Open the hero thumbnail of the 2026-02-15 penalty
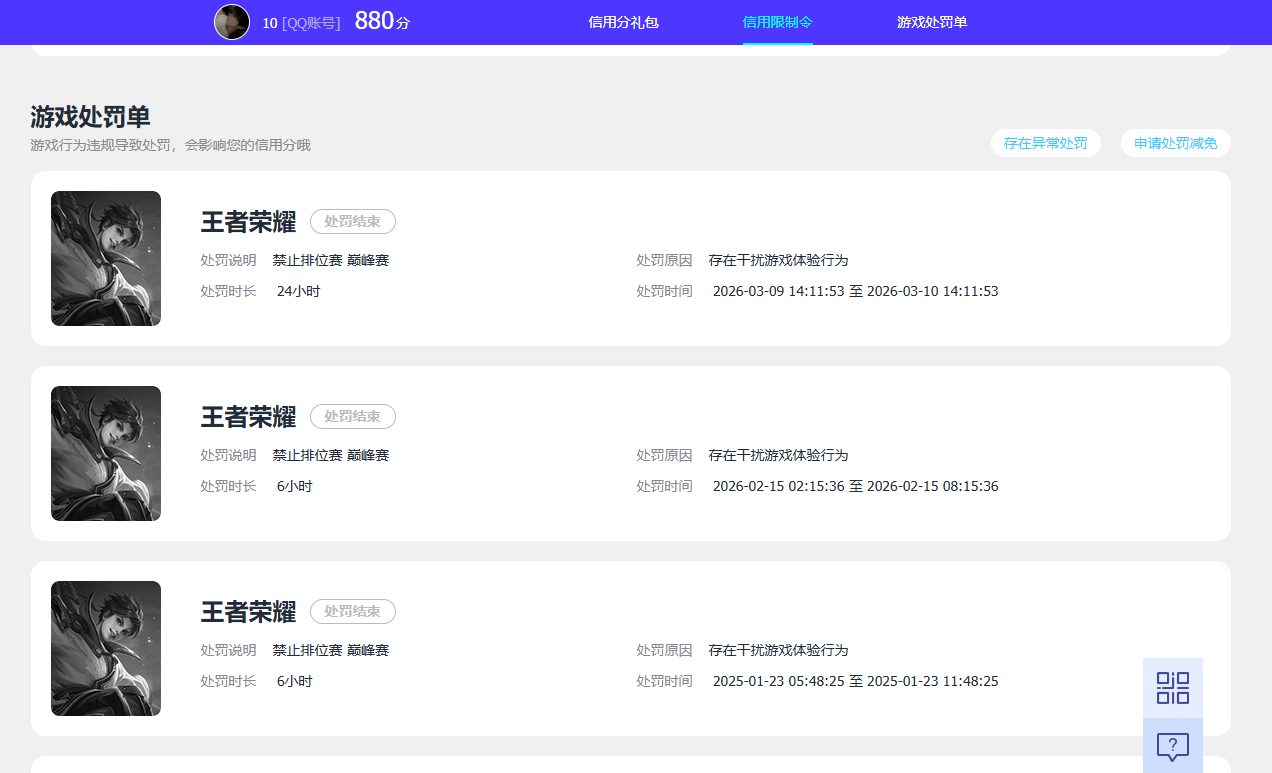The width and height of the screenshot is (1272, 773). 106,453
